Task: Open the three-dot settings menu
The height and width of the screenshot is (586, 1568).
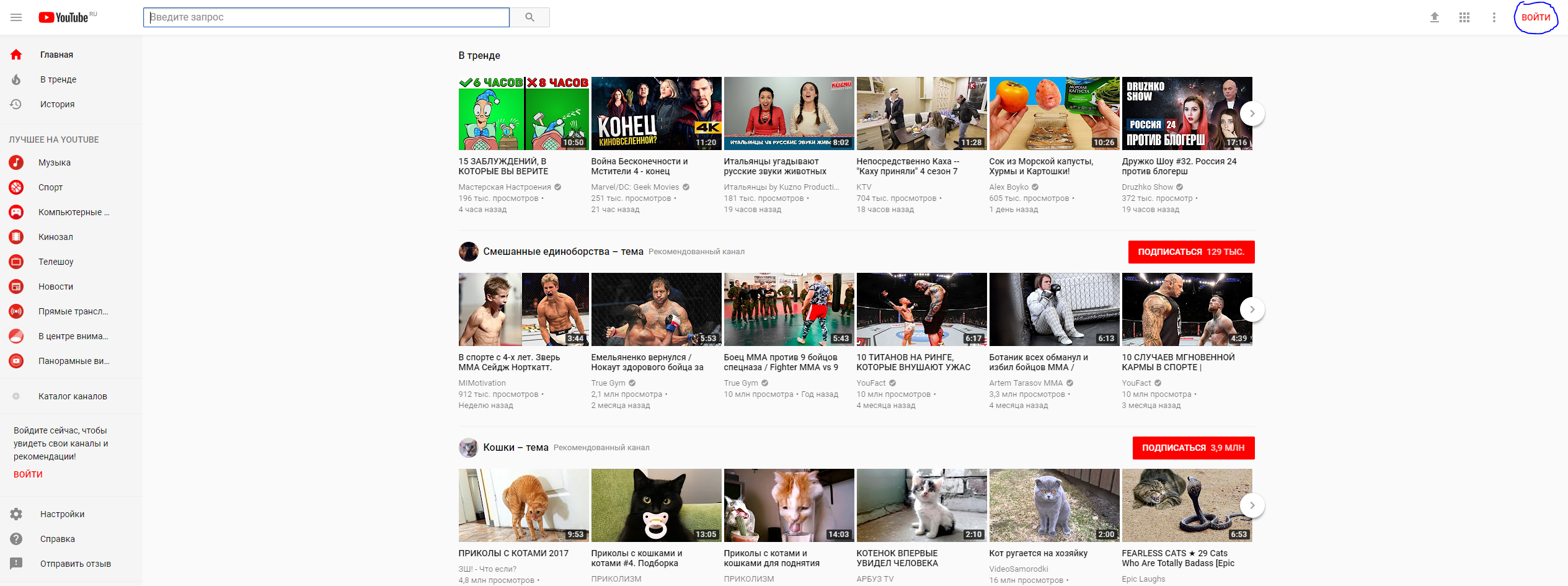Action: point(1494,17)
